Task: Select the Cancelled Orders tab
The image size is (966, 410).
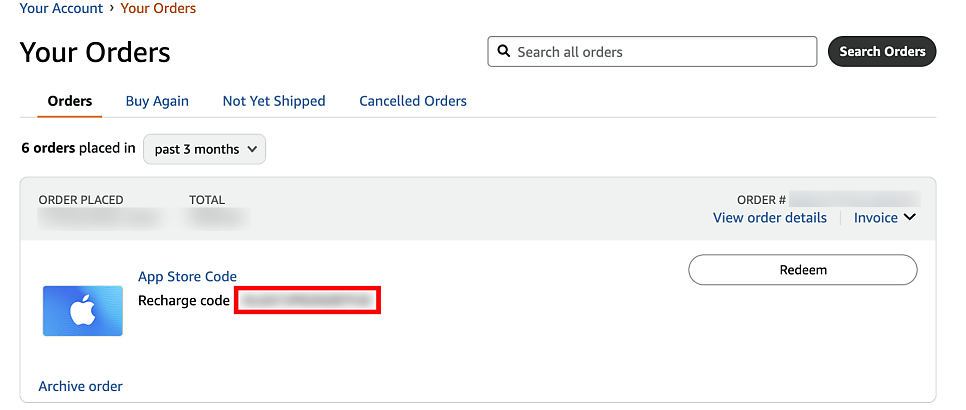Action: coord(413,101)
